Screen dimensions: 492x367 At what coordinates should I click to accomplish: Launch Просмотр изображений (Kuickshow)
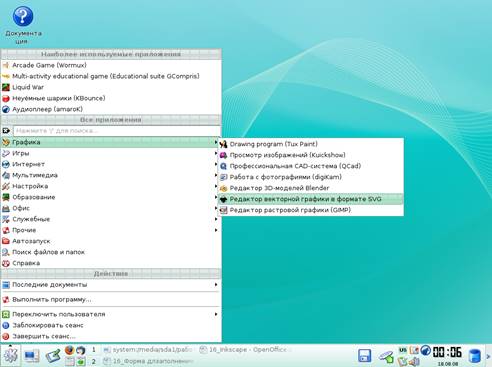[x=311, y=155]
